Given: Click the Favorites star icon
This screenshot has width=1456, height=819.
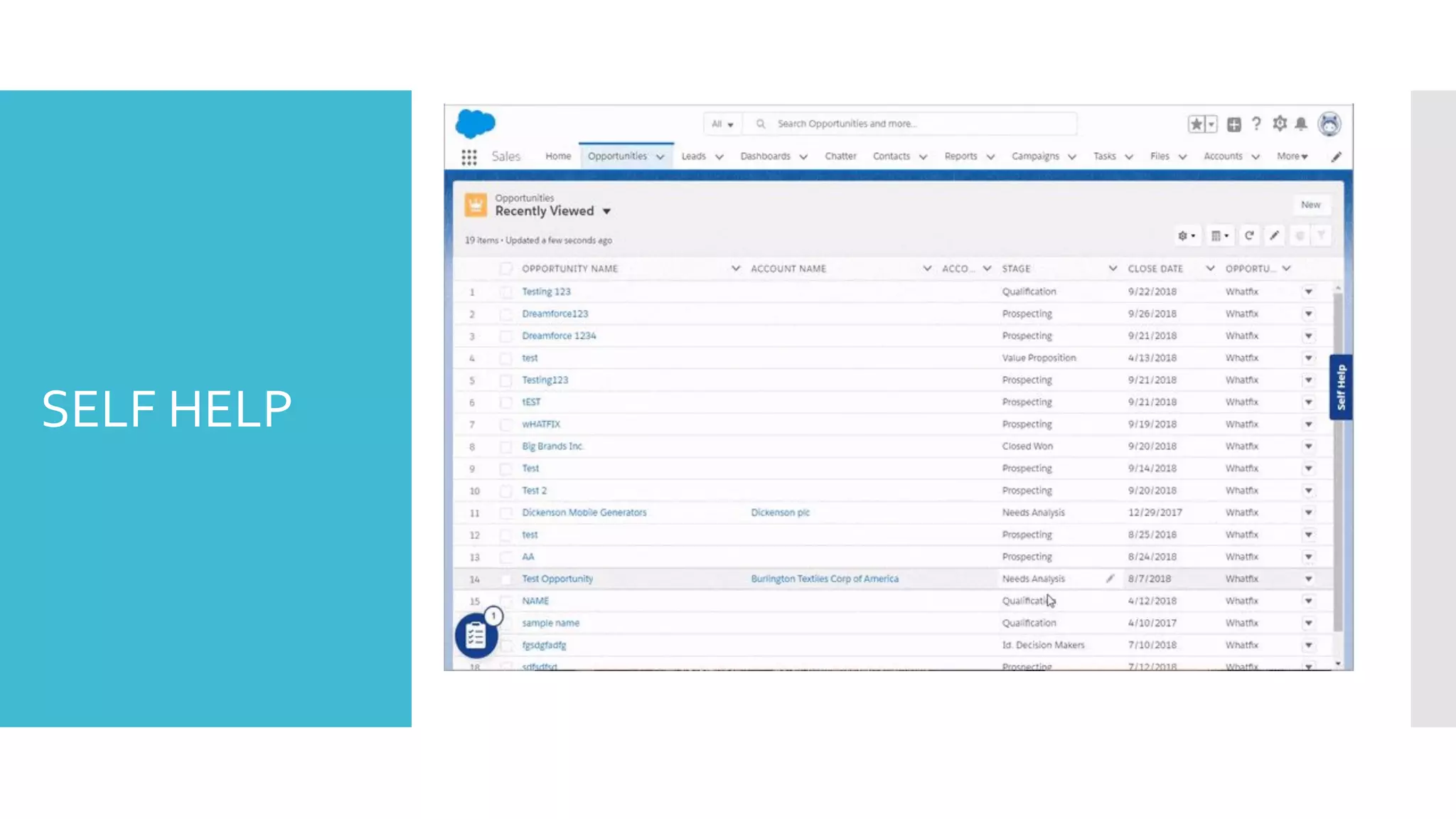Looking at the screenshot, I should (1197, 124).
